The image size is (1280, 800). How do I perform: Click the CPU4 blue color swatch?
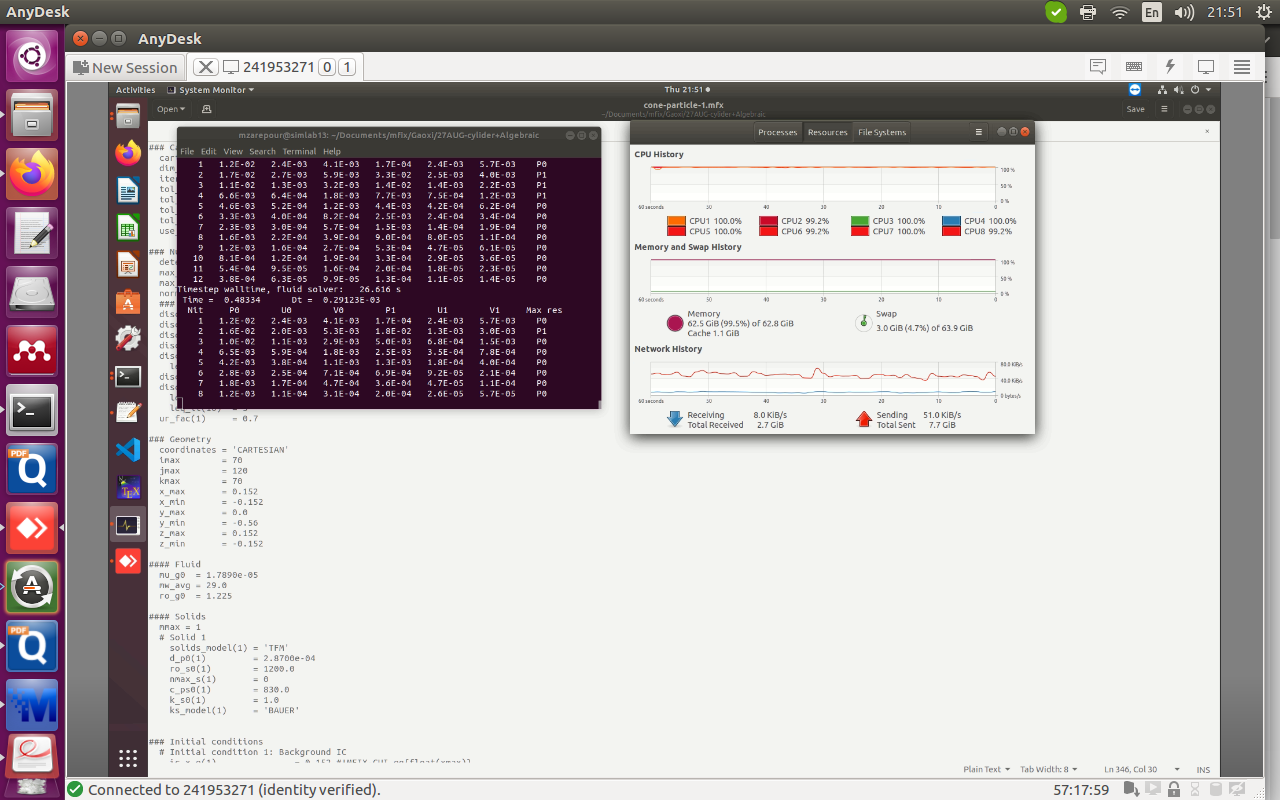[x=949, y=221]
